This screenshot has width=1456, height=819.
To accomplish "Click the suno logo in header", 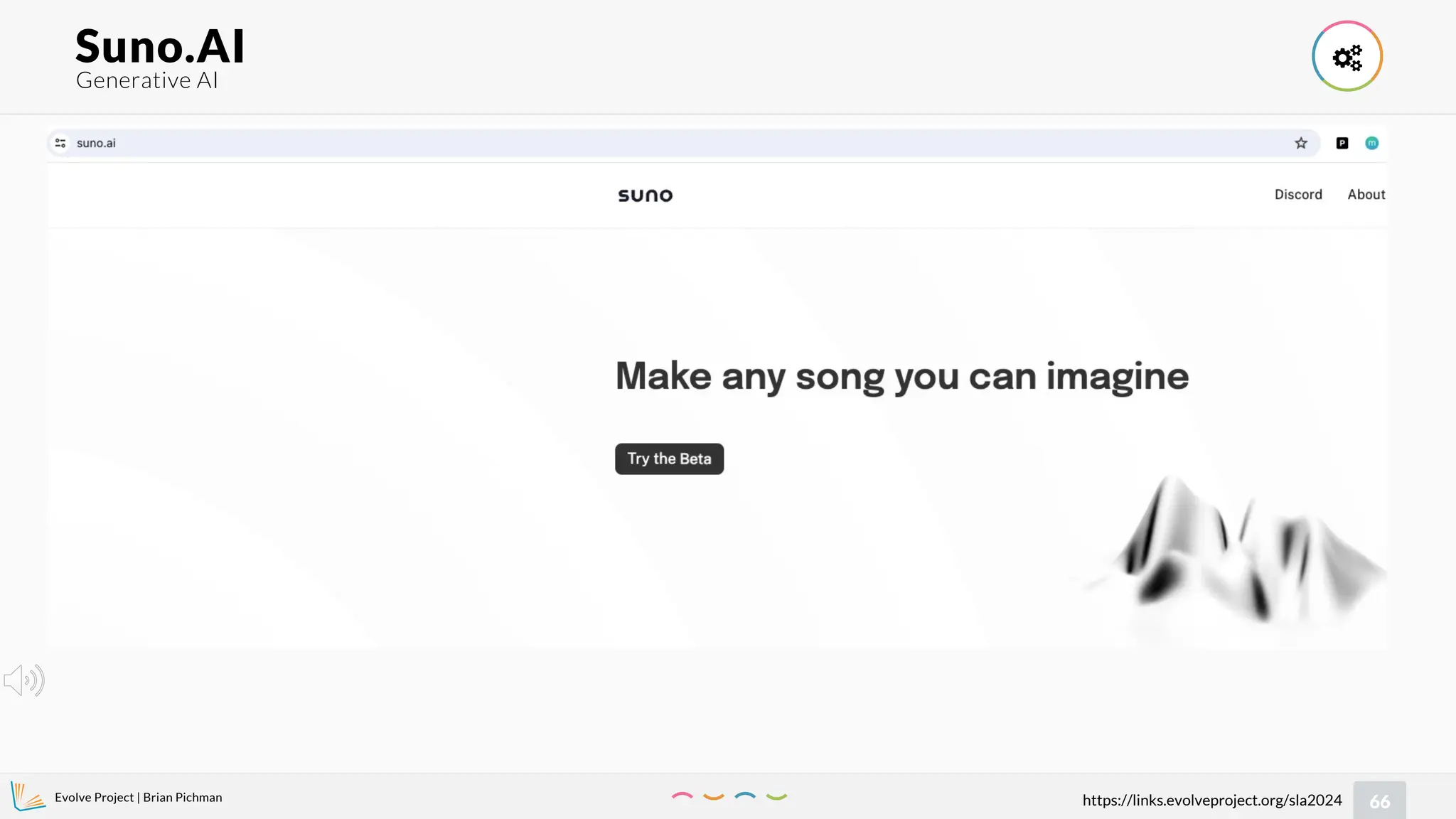I will (645, 195).
